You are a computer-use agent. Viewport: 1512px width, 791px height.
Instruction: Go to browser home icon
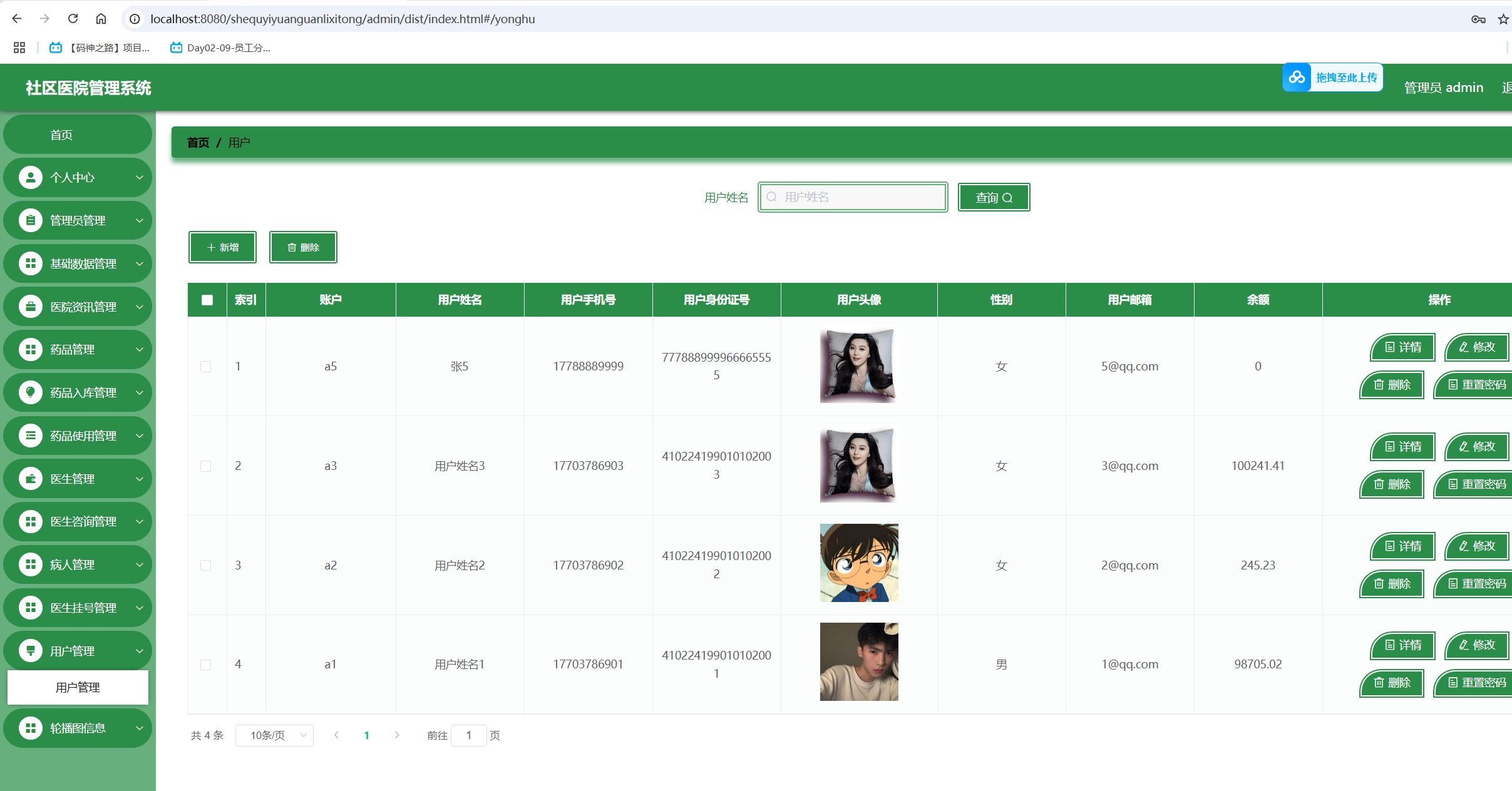tap(101, 19)
